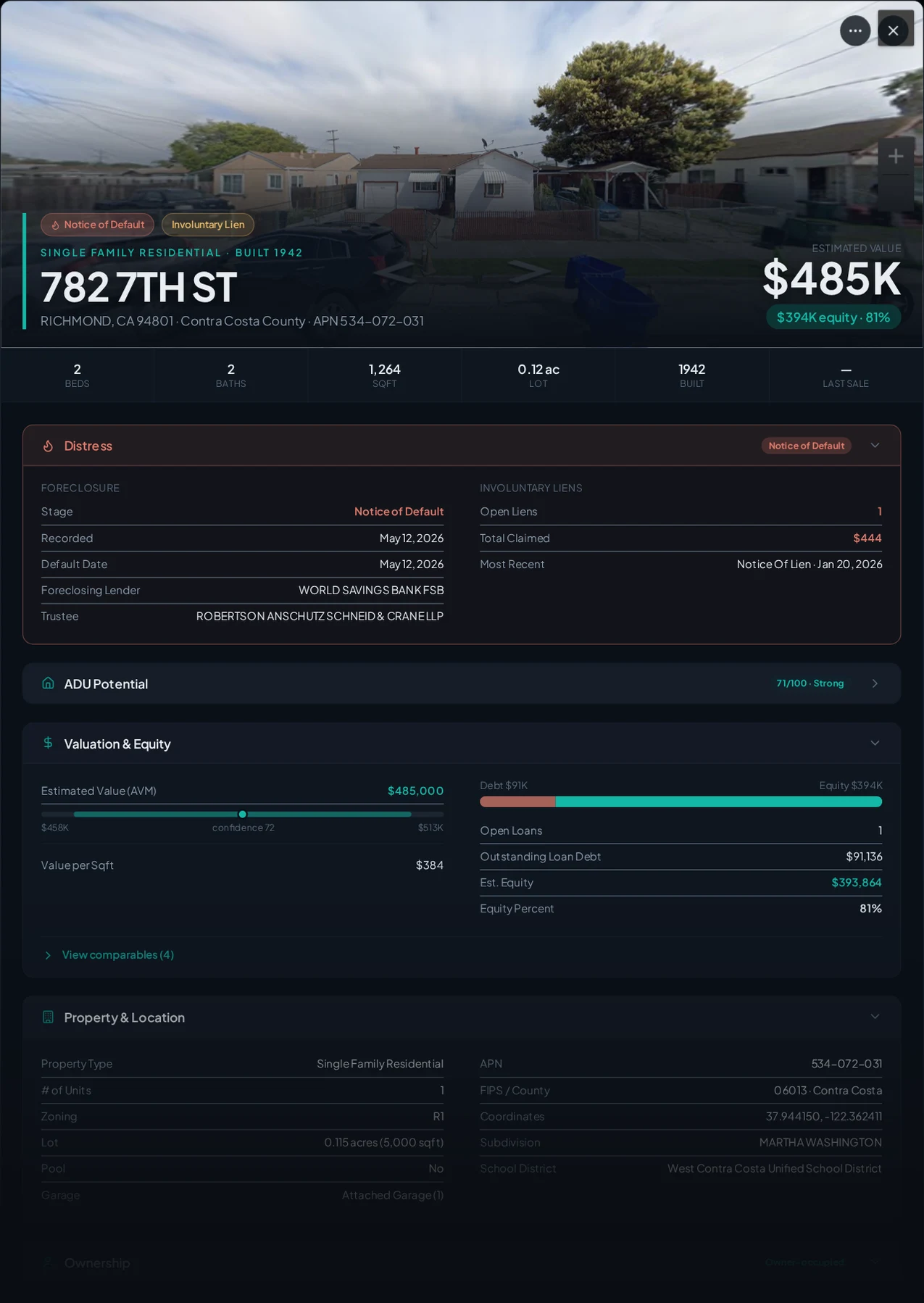Click the Owner-occupied status badge

804,1262
